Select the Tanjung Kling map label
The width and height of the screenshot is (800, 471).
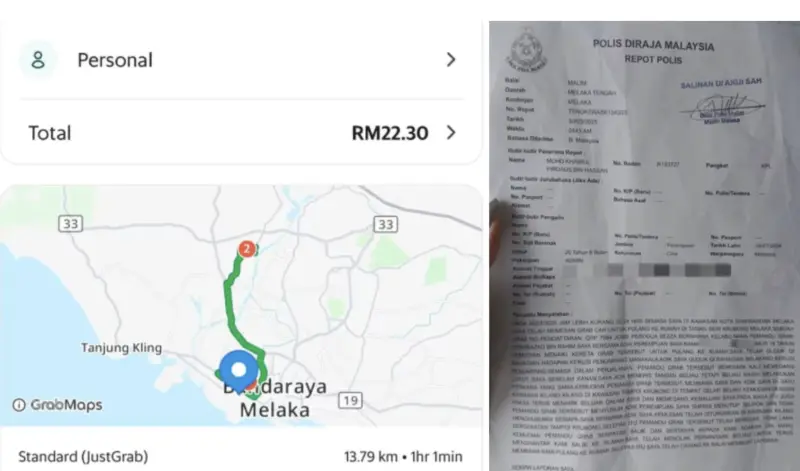[x=121, y=348]
